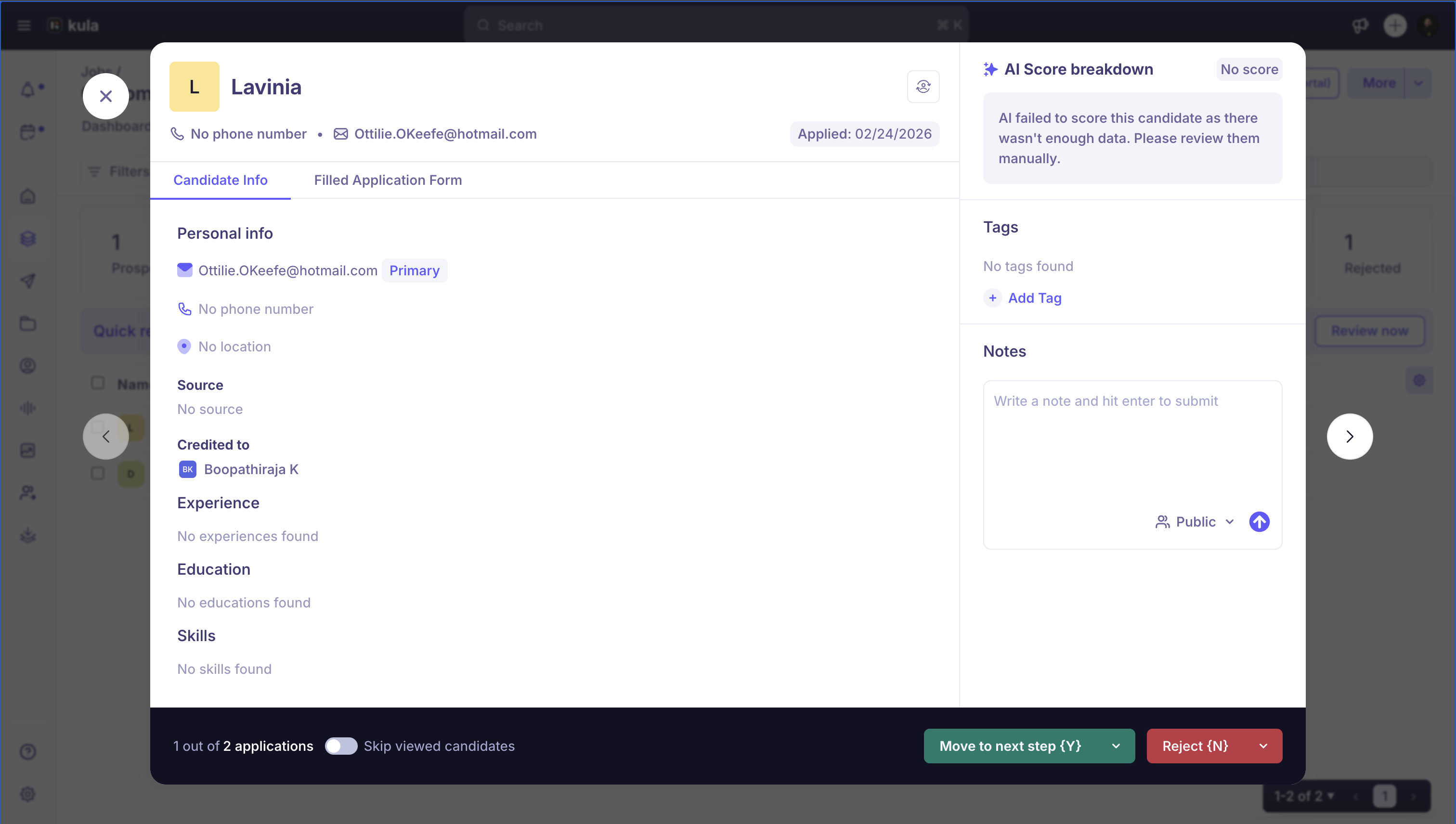Screen dimensions: 1456x824
Task: Click the Search field in the top bar
Action: click(x=716, y=26)
